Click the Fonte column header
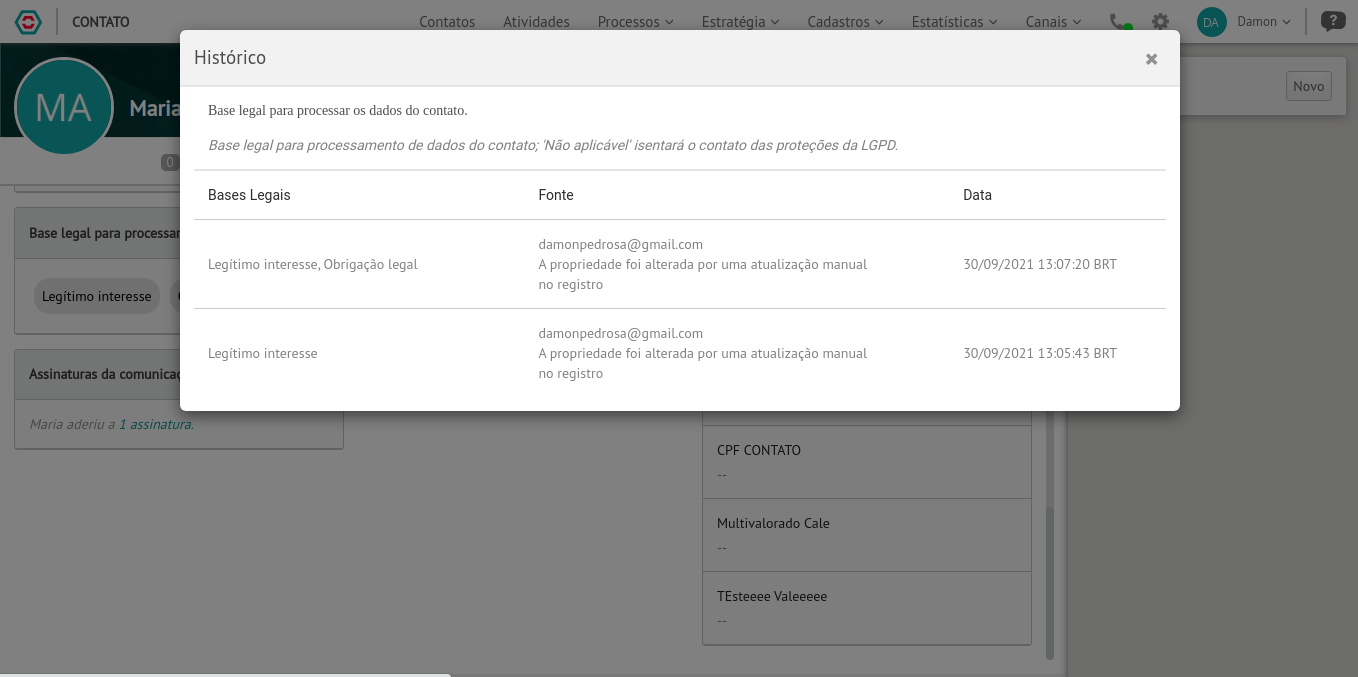The height and width of the screenshot is (677, 1358). pos(556,195)
